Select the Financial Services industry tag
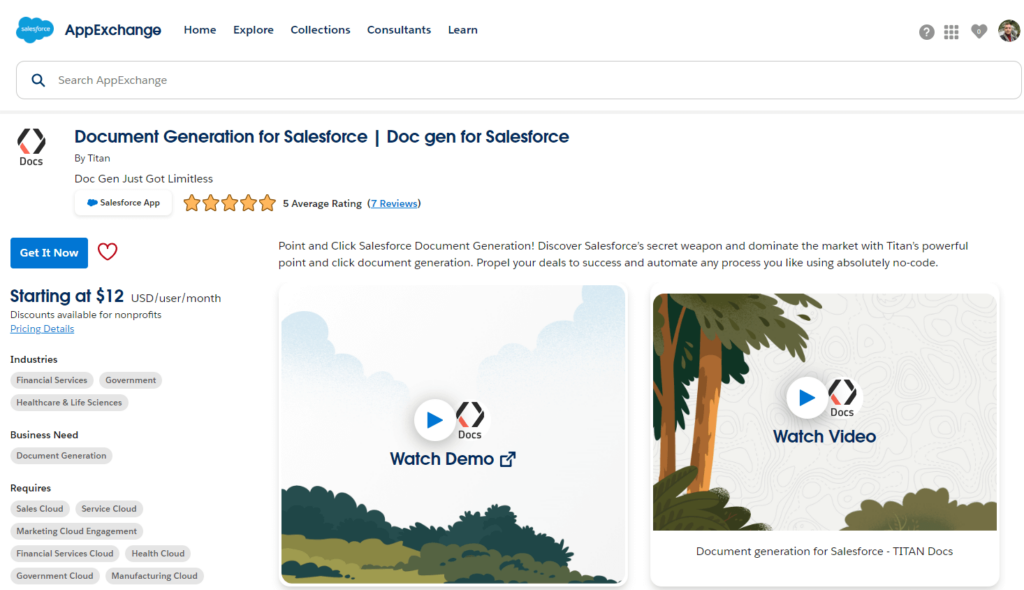 [52, 380]
